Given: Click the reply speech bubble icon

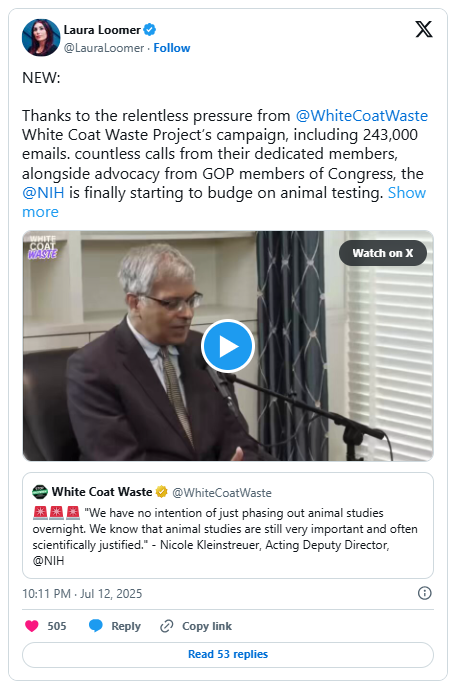Looking at the screenshot, I should pos(95,626).
